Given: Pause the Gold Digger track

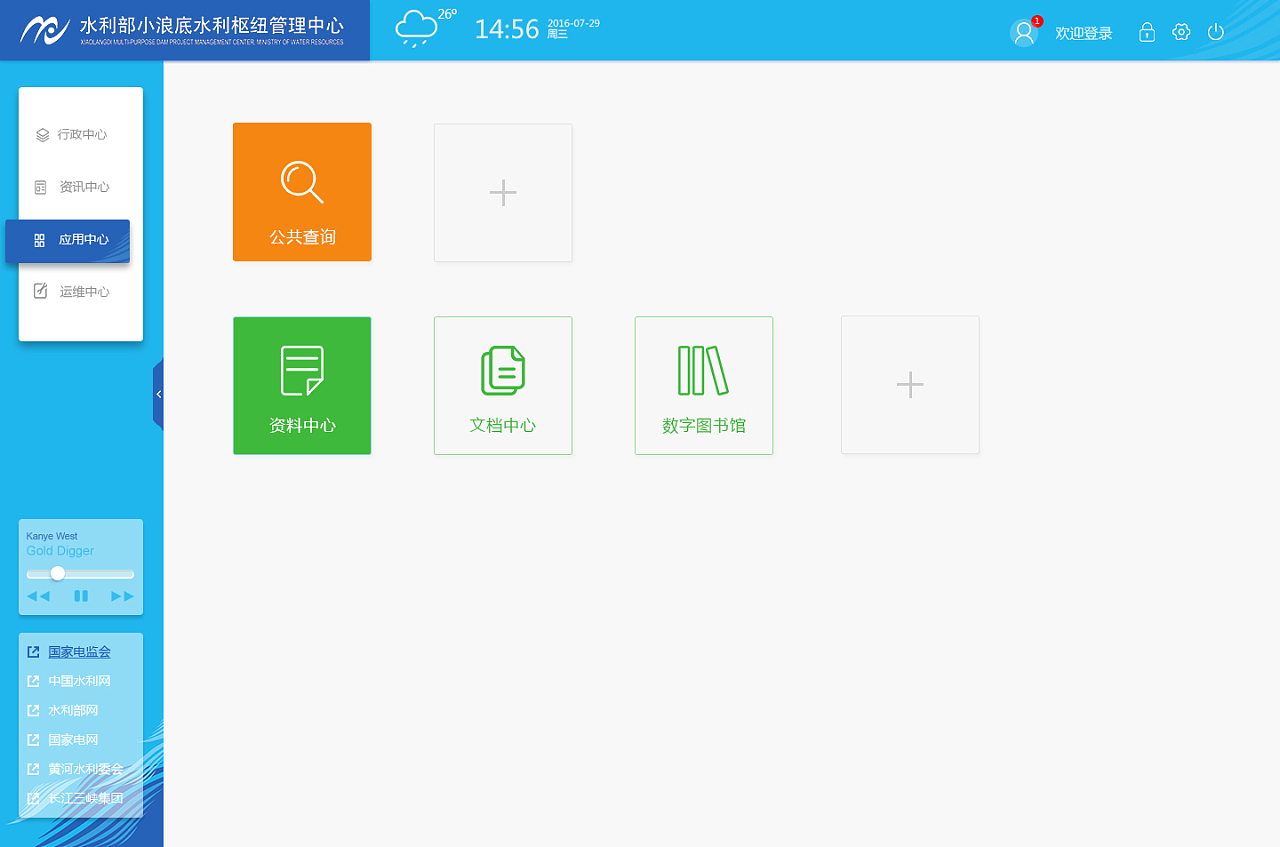Looking at the screenshot, I should click(x=81, y=596).
